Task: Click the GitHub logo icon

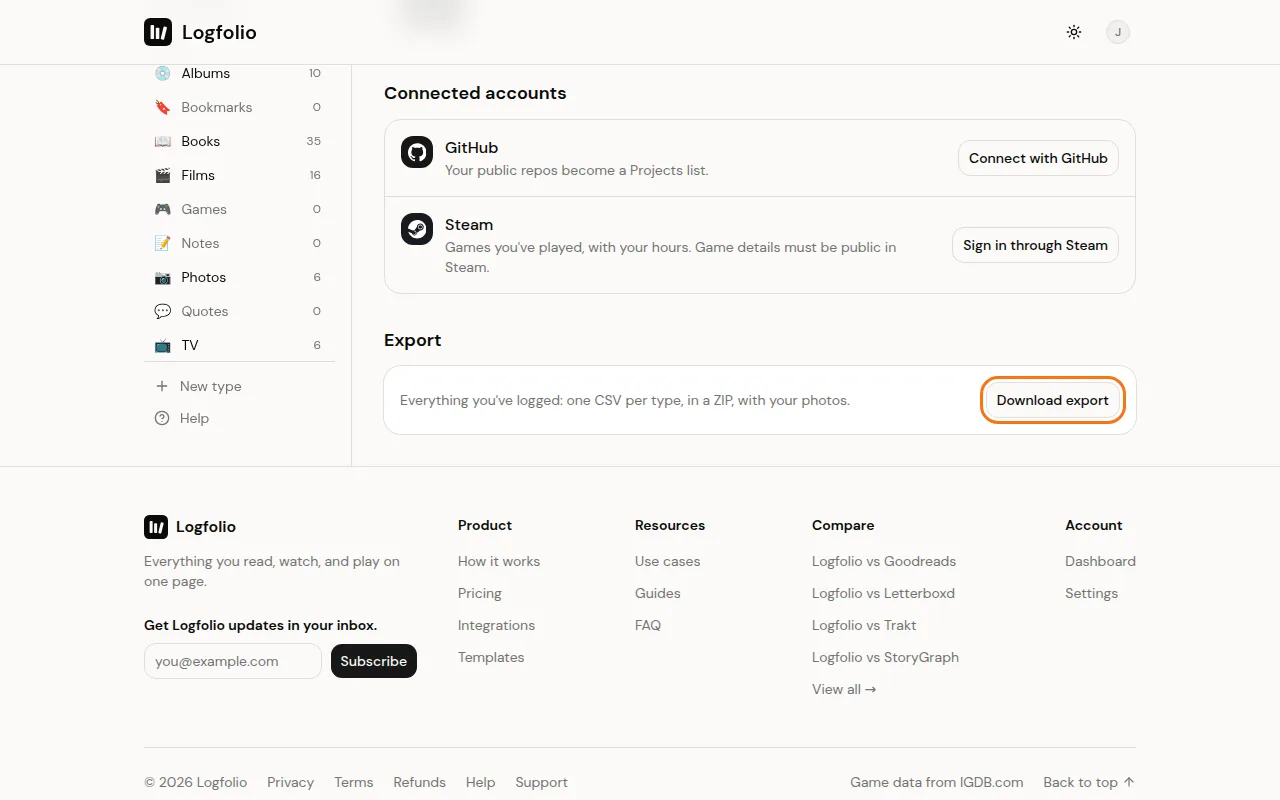Action: pos(417,152)
